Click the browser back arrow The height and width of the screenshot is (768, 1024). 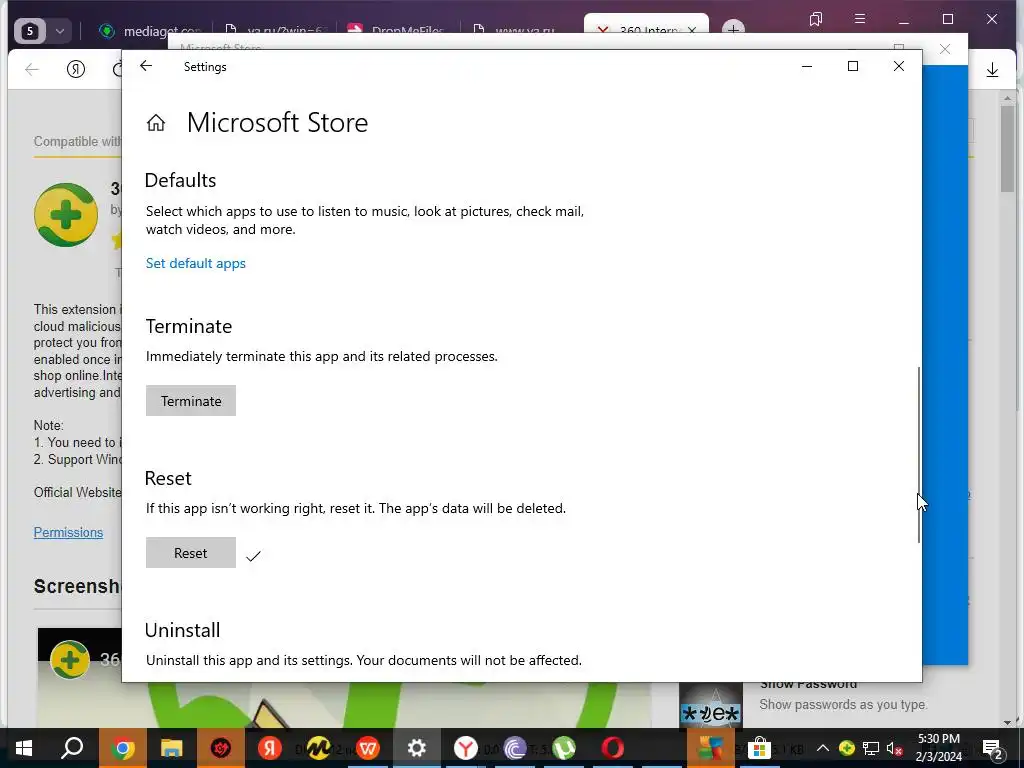pos(31,69)
